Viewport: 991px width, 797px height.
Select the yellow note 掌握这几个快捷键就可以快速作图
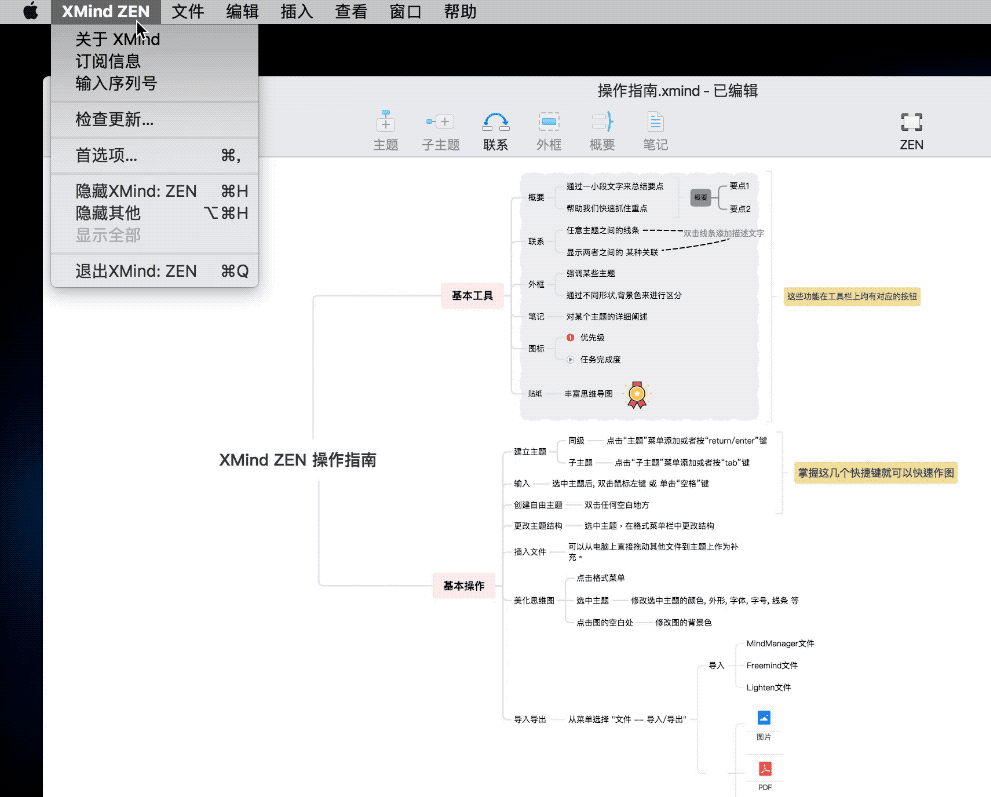point(876,473)
